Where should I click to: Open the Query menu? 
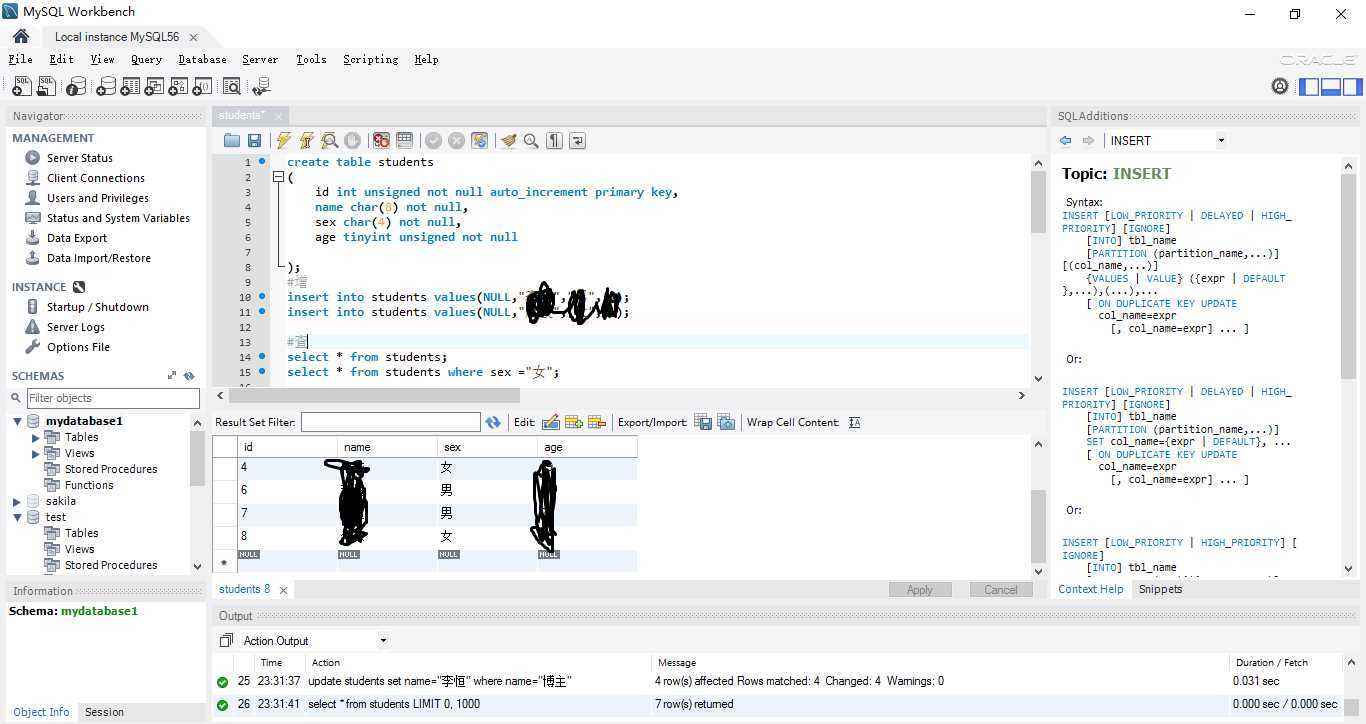tap(146, 59)
